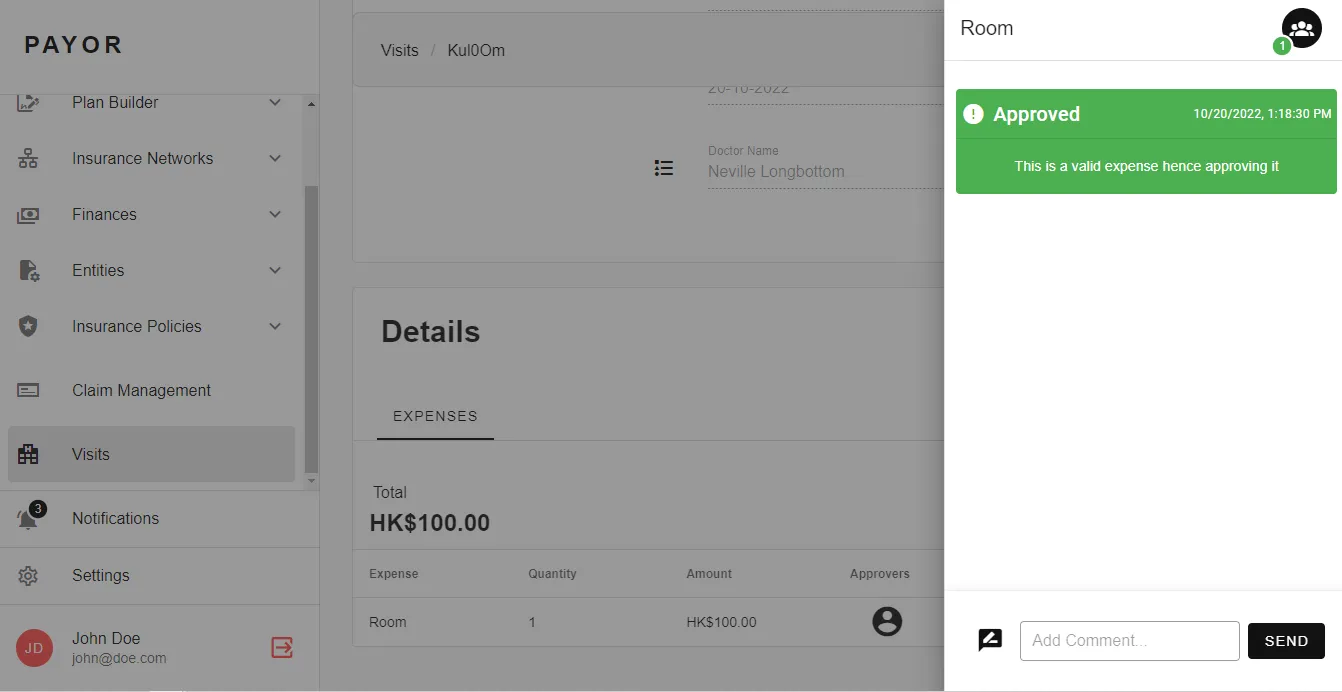
Task: Open the room members group icon
Action: tap(1301, 28)
